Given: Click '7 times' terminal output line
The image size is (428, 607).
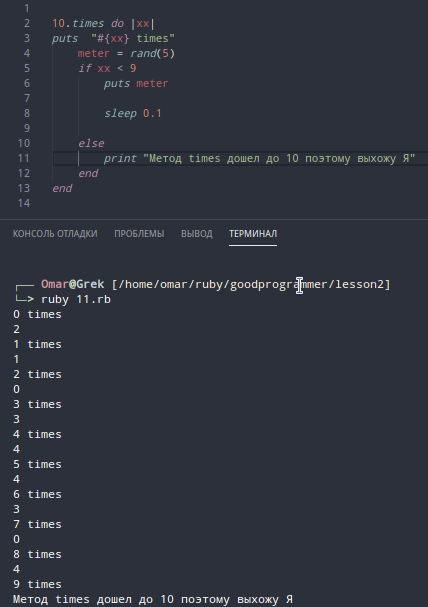Looking at the screenshot, I should pos(37,525).
